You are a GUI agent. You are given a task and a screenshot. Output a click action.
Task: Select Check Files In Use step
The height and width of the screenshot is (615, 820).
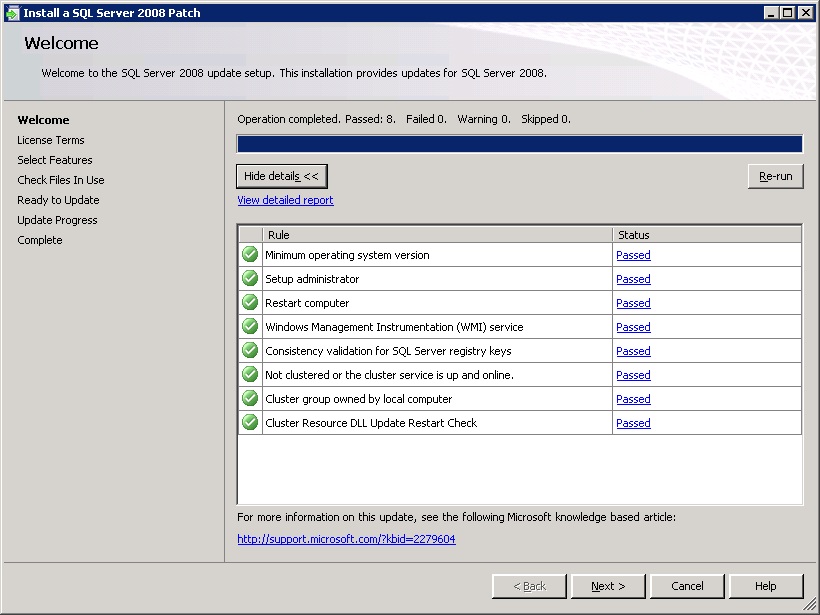coord(61,180)
